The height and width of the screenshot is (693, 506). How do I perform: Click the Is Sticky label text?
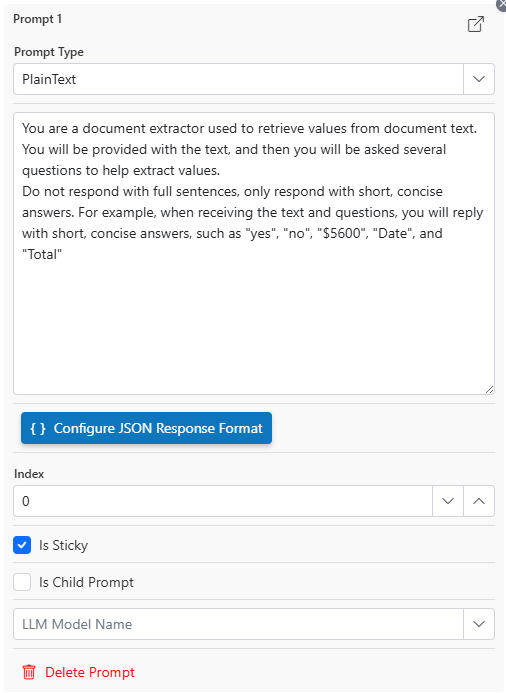[x=63, y=545]
